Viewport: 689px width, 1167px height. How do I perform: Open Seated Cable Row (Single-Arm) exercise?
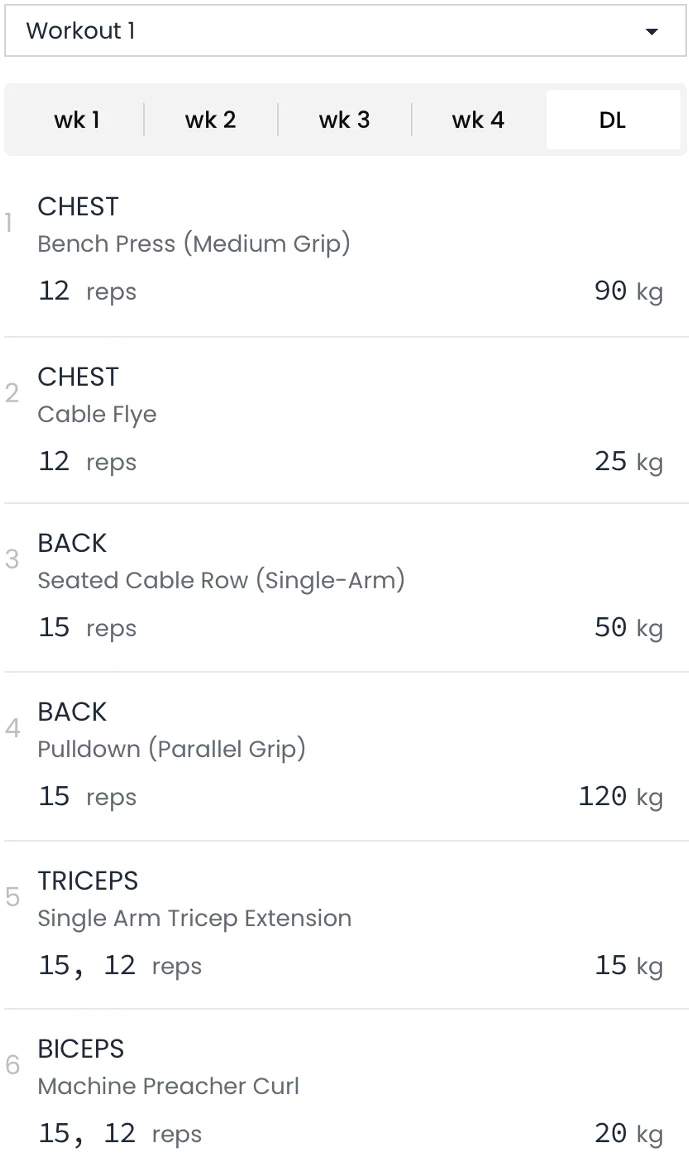click(221, 580)
